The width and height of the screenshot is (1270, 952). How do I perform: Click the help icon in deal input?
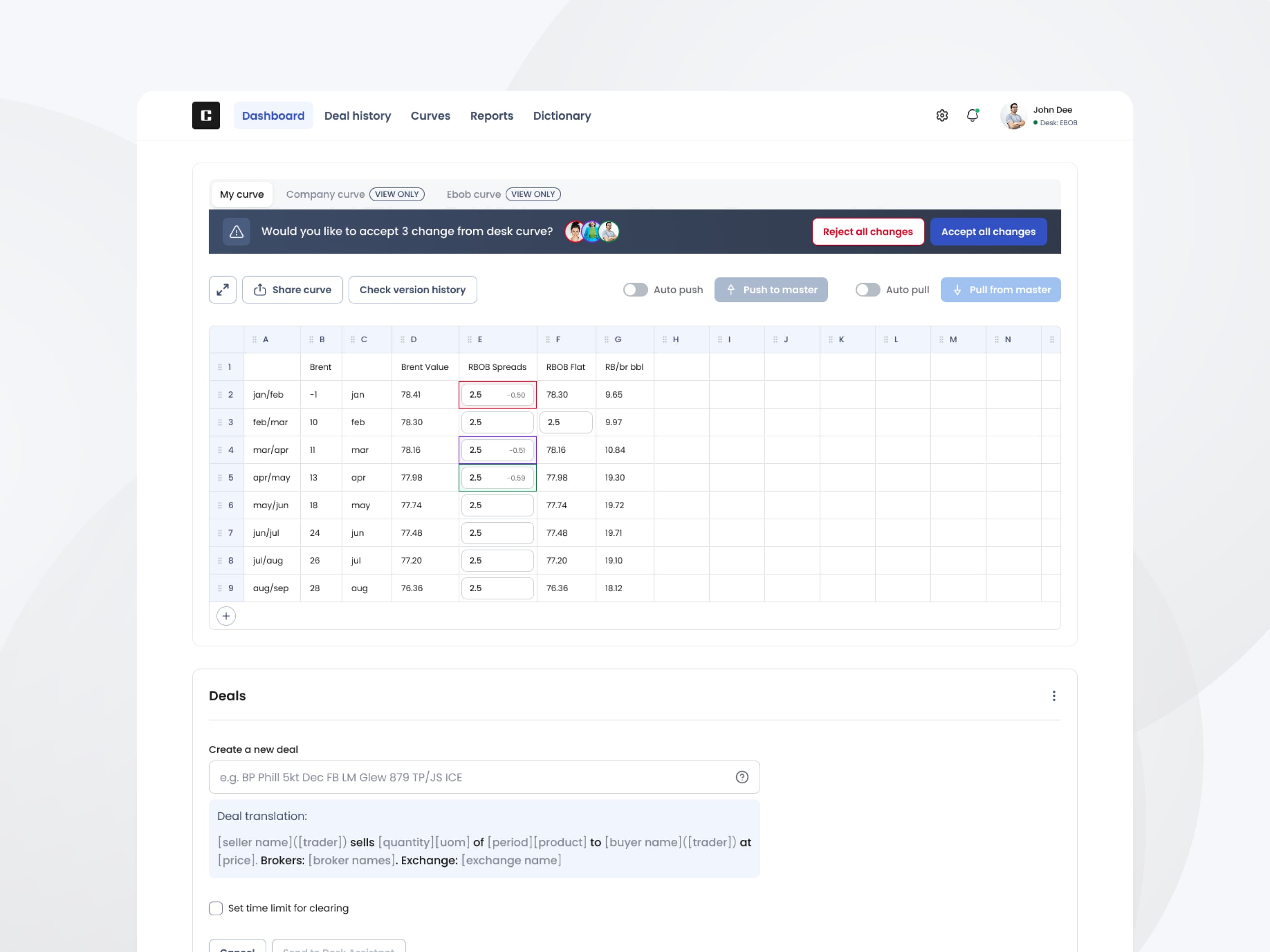[742, 777]
